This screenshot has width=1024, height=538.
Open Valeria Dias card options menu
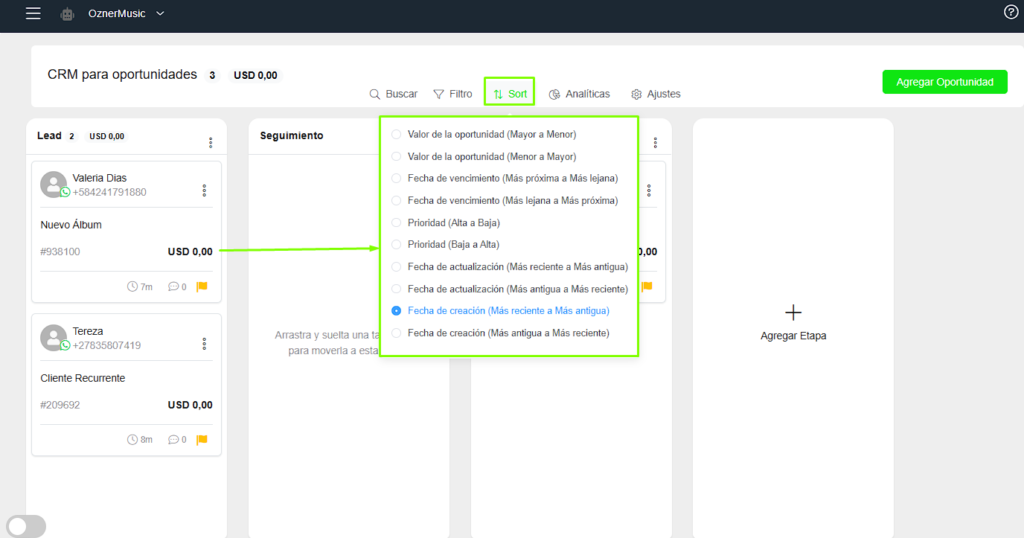(x=204, y=190)
